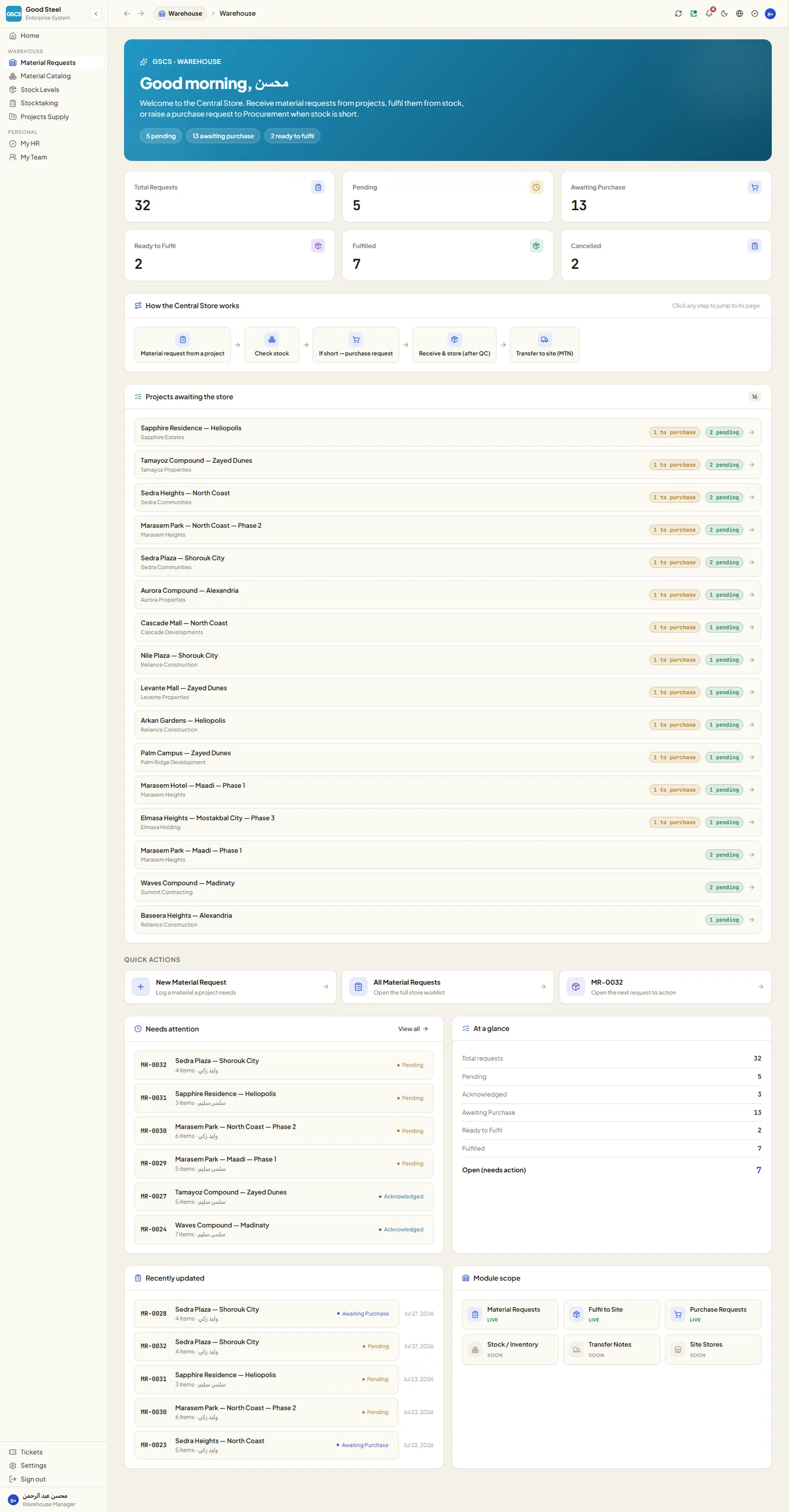This screenshot has height=1512, width=789.
Task: Open language selector globe icon
Action: (740, 13)
